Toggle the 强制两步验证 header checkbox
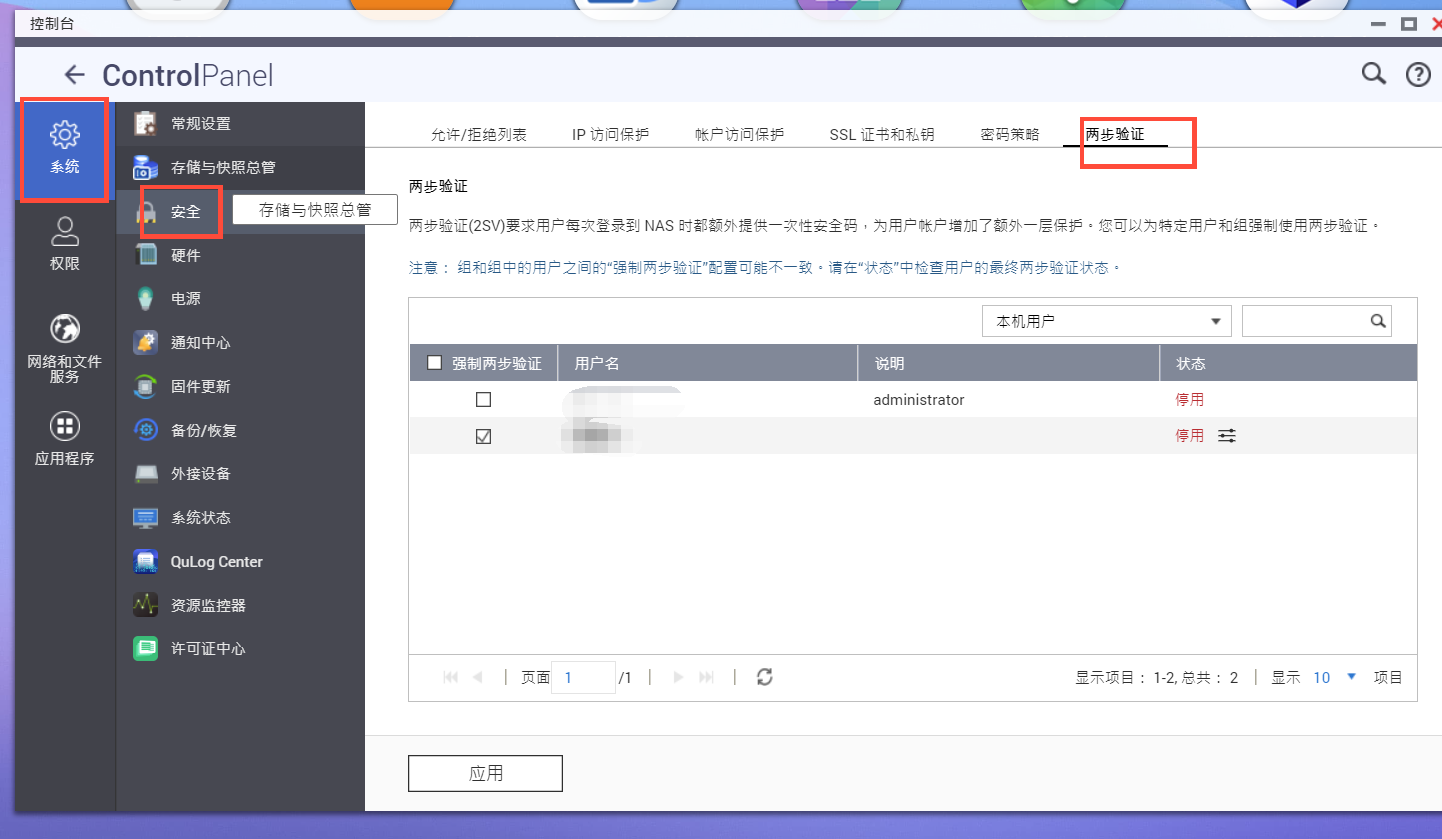 click(x=434, y=363)
